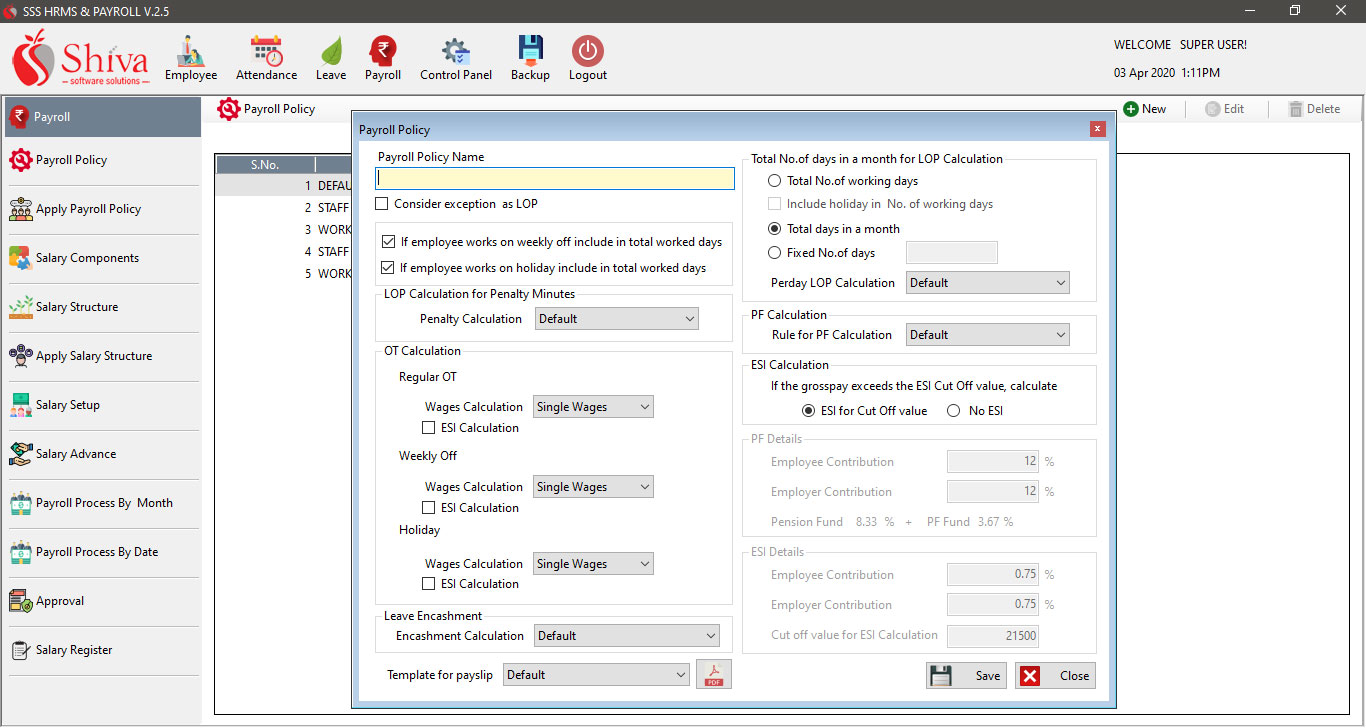Open the Attendance calendar icon
The height and width of the screenshot is (728, 1366).
click(266, 52)
